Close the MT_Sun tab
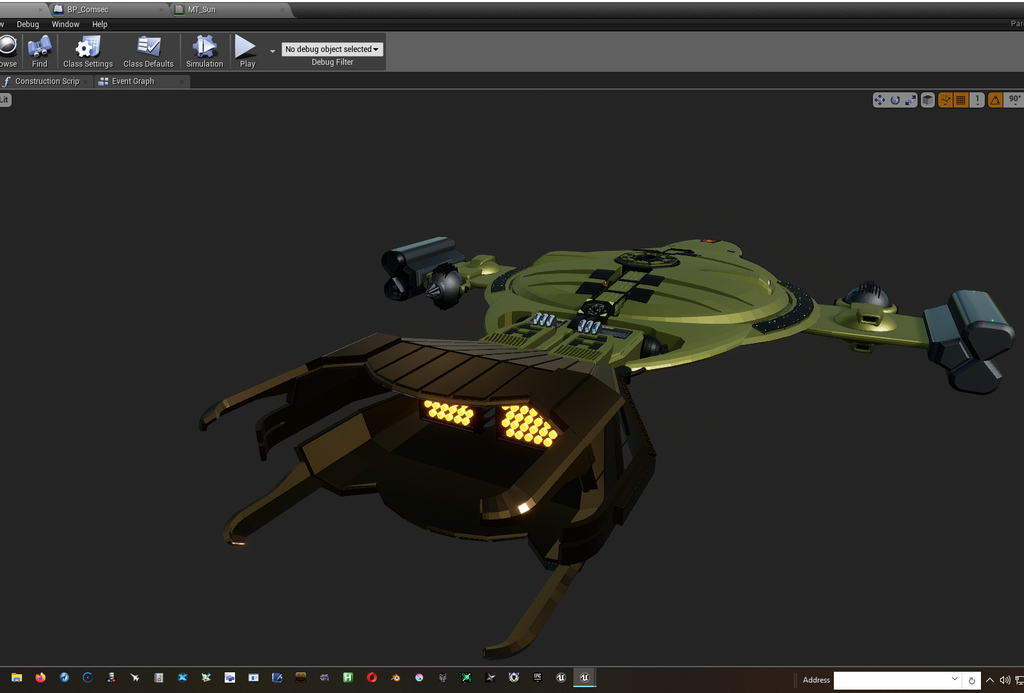This screenshot has width=1024, height=693. [282, 10]
